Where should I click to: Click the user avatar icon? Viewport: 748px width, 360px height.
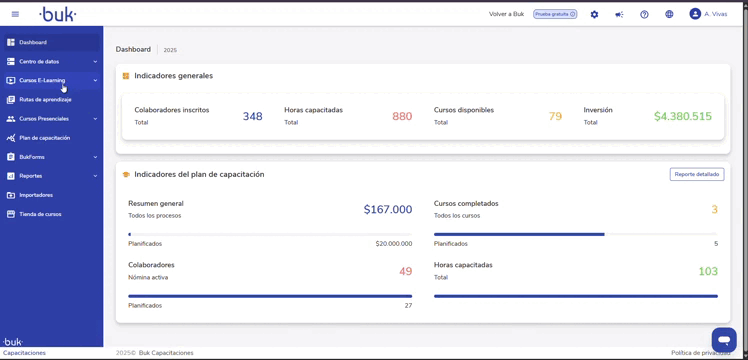(695, 14)
